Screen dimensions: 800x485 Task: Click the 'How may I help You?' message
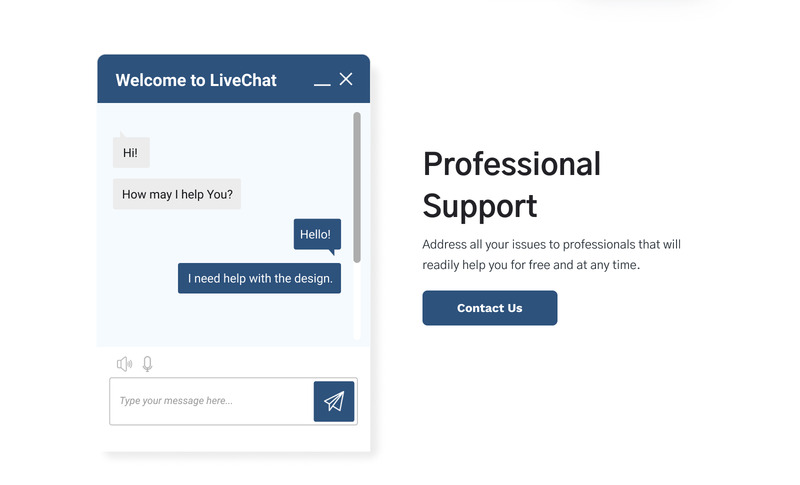177,194
